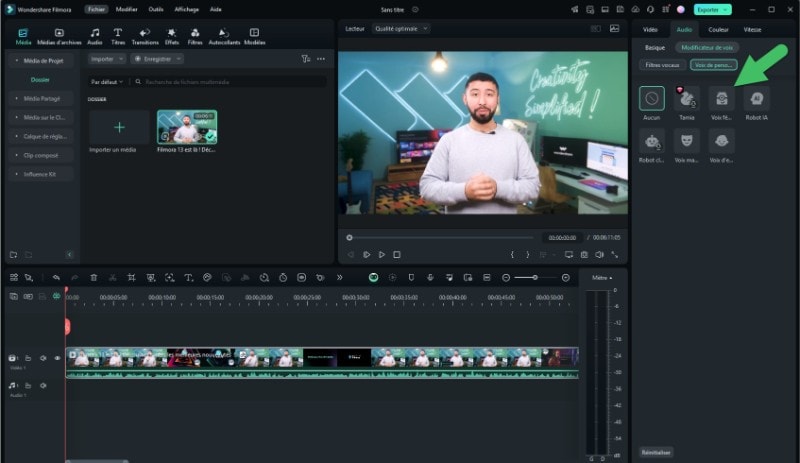Open the Mètre dropdown

602,278
